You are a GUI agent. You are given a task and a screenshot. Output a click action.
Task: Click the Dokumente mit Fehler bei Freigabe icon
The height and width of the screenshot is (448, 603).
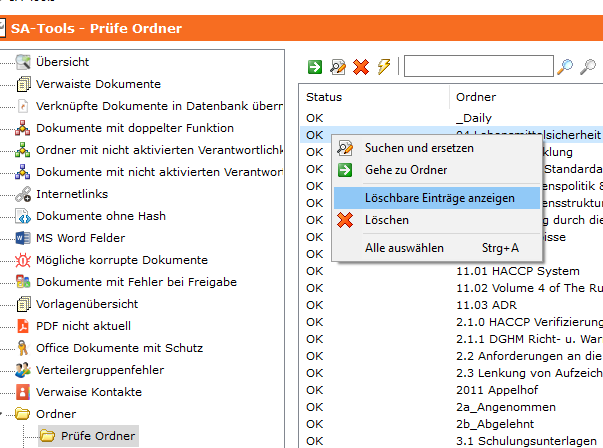23,282
